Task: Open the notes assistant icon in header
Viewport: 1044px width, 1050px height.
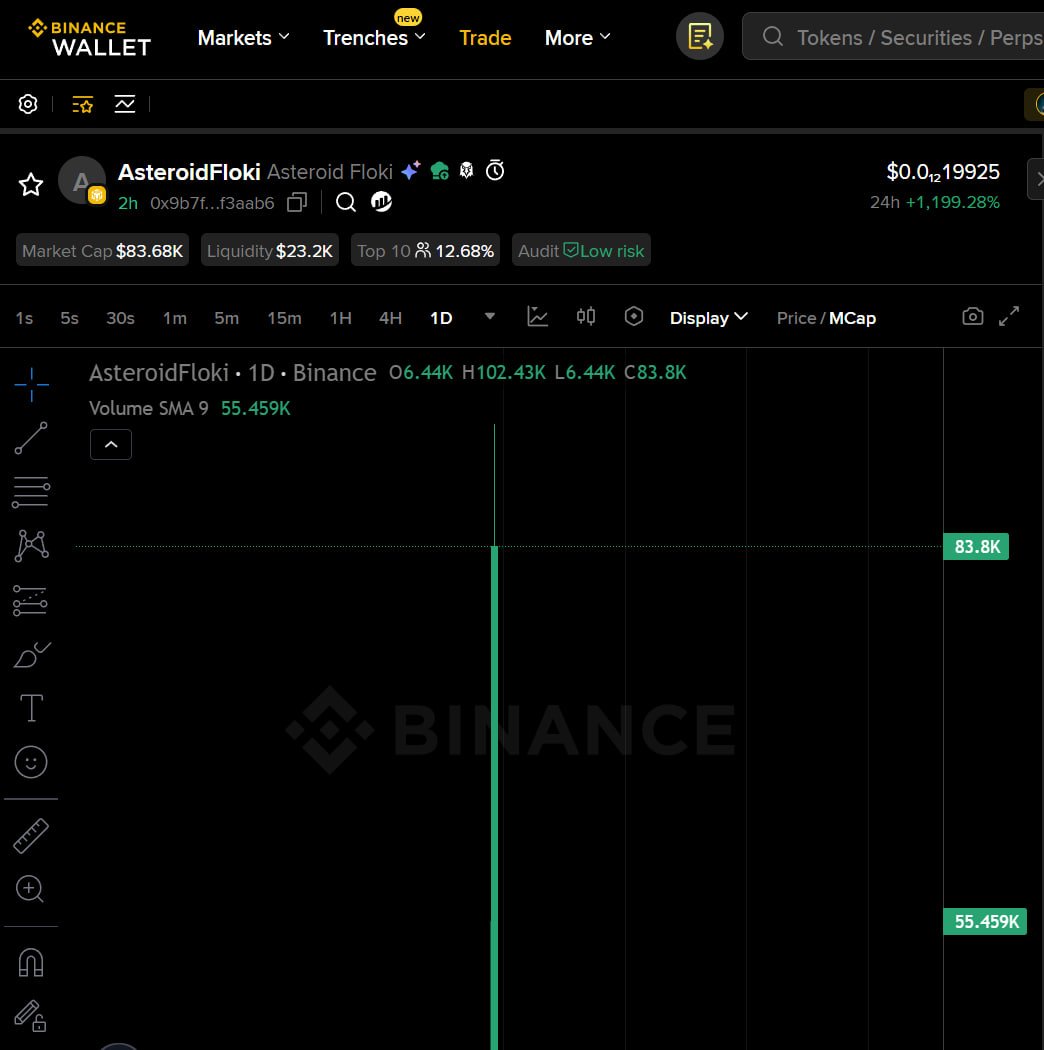Action: [x=700, y=36]
